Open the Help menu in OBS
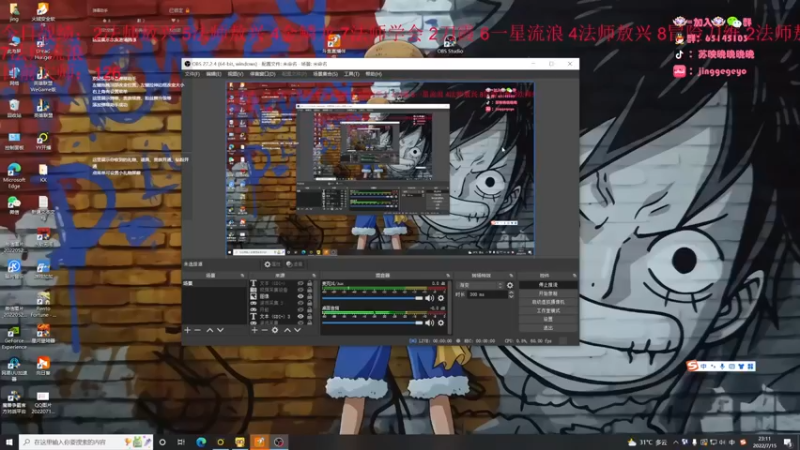The height and width of the screenshot is (450, 800). coord(373,74)
